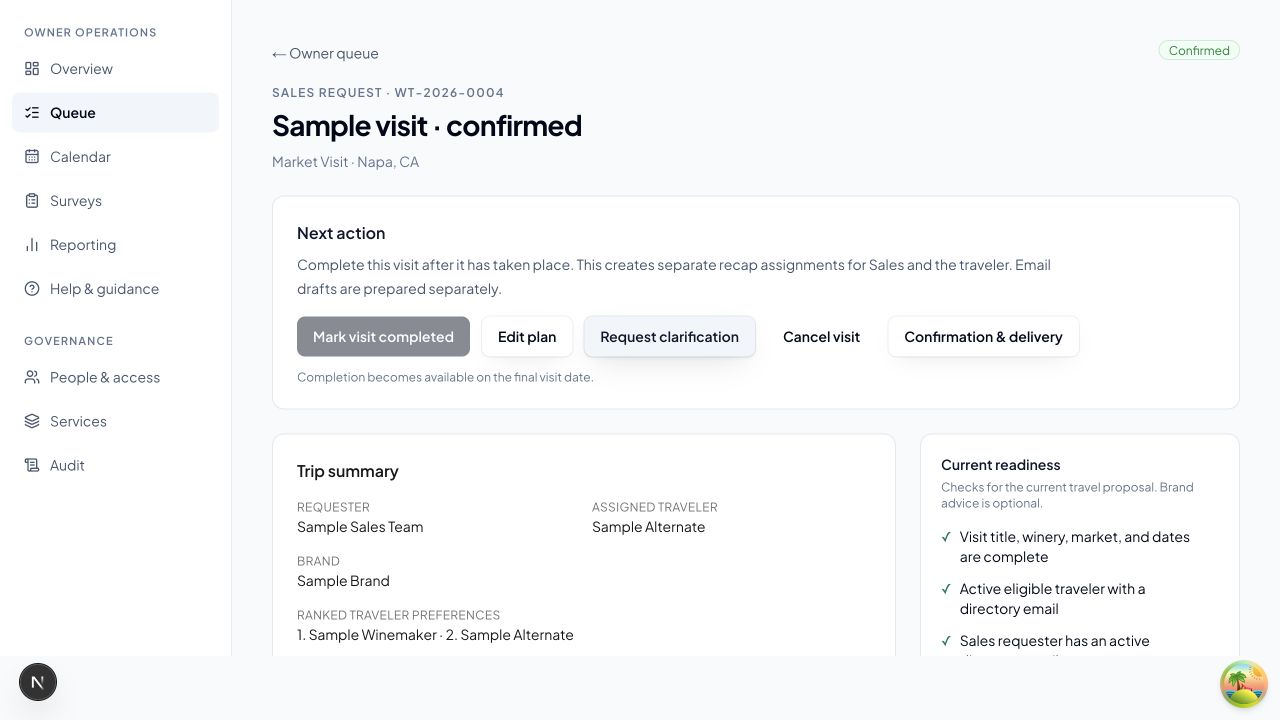
Task: Click ranked preferences line with Sample Winemaker
Action: 435,635
